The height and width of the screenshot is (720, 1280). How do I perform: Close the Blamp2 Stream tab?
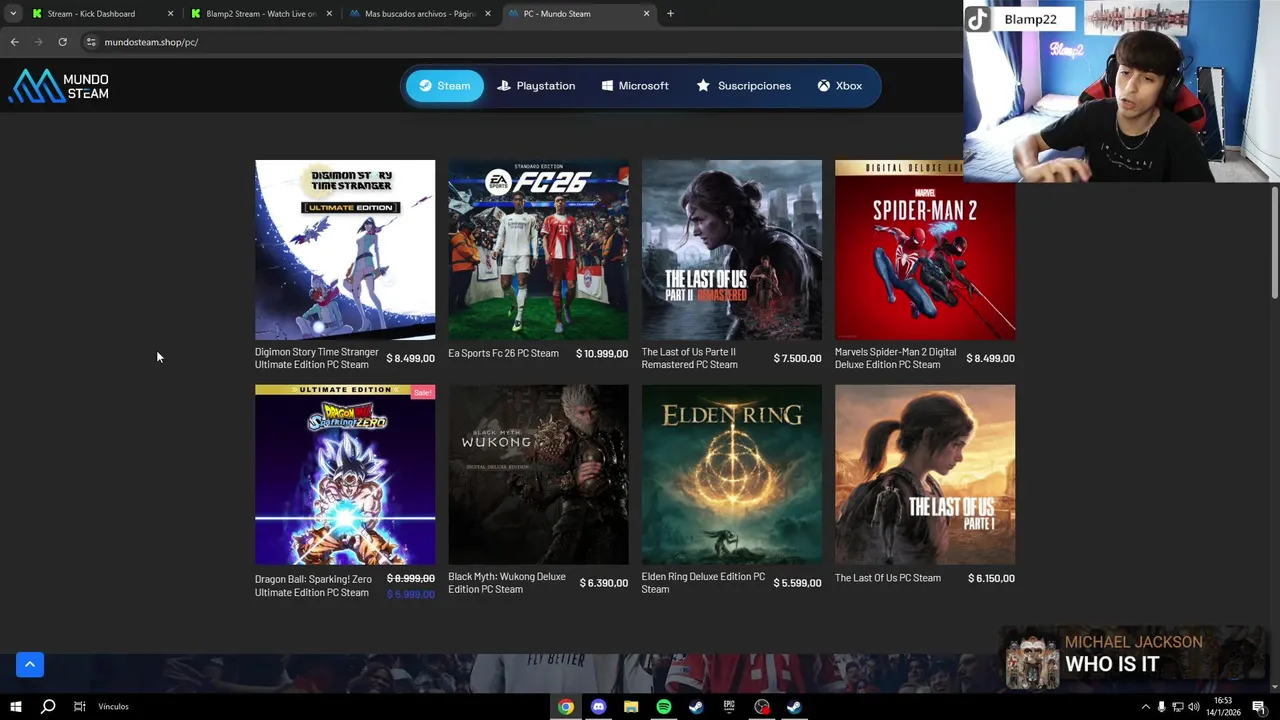329,14
